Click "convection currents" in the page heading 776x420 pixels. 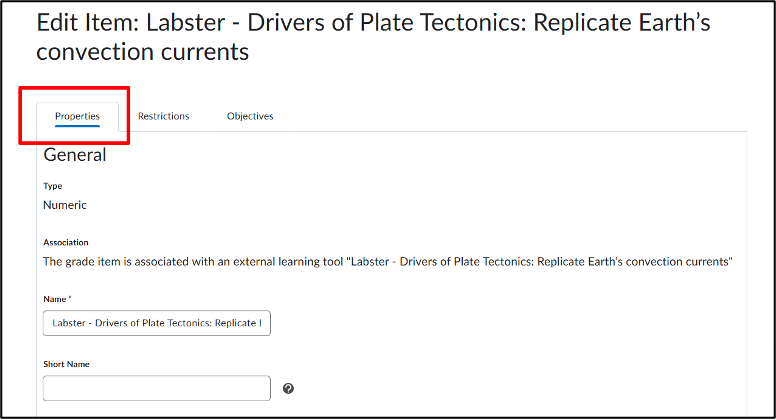pos(143,52)
